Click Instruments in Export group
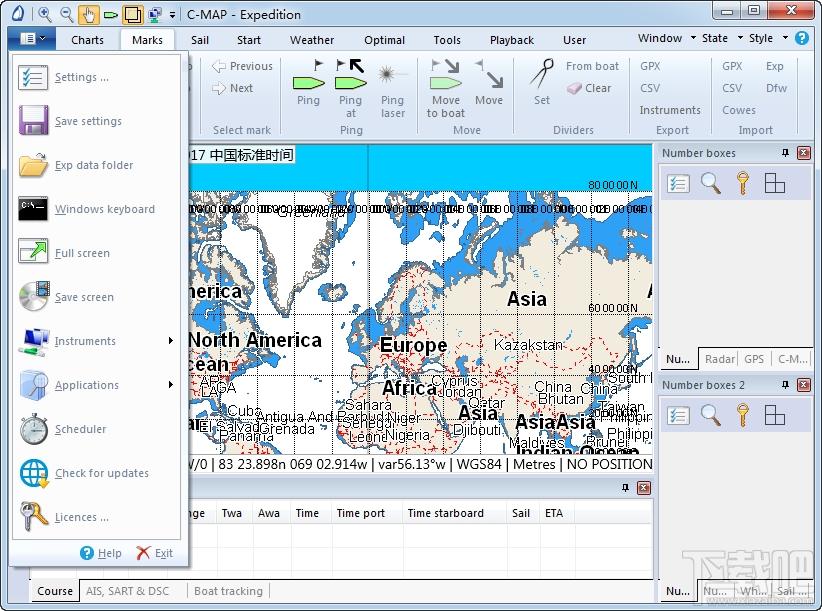Screen dimensions: 822x611 [670, 110]
